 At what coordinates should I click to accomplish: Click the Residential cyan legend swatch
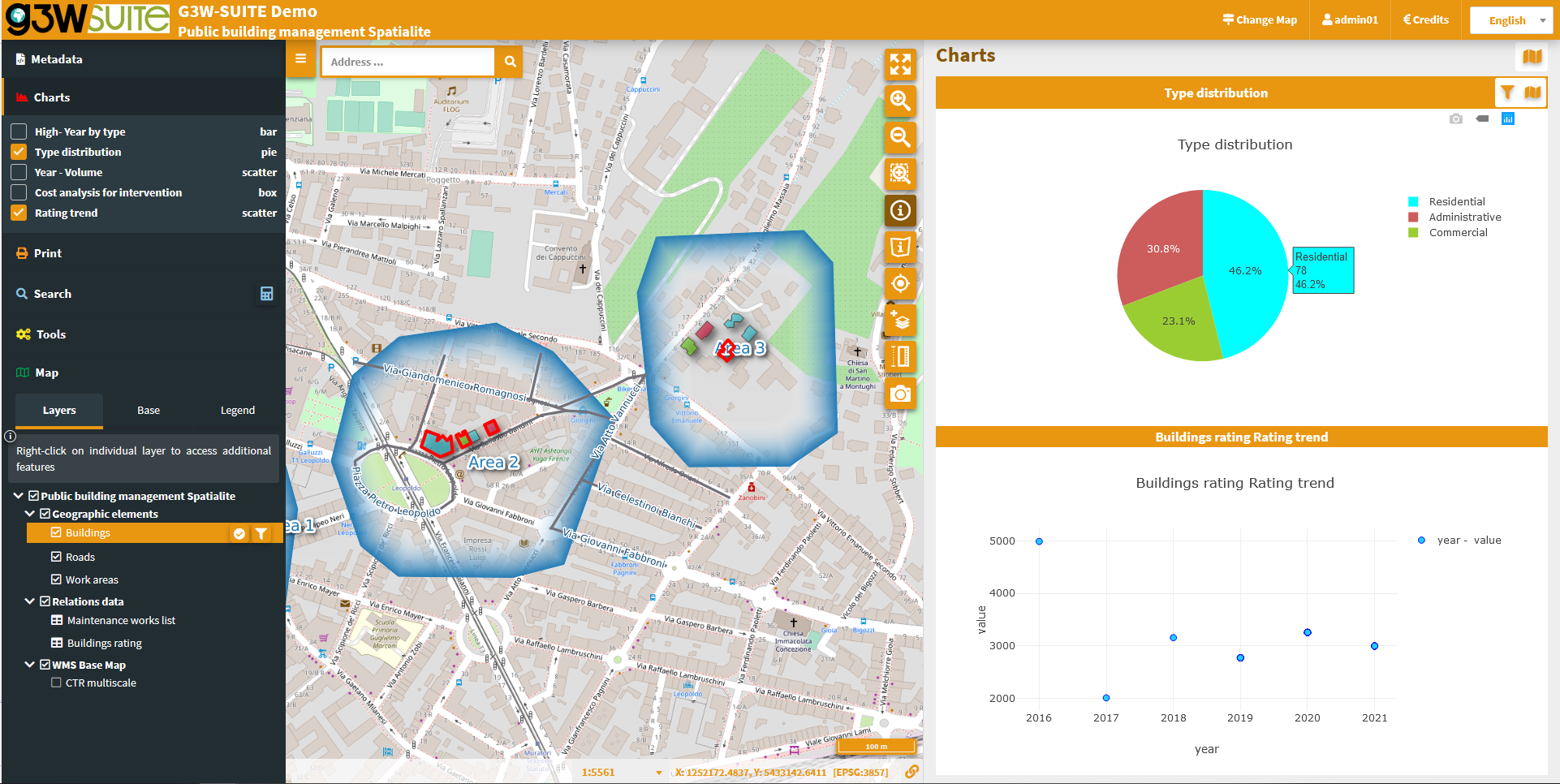point(1413,201)
